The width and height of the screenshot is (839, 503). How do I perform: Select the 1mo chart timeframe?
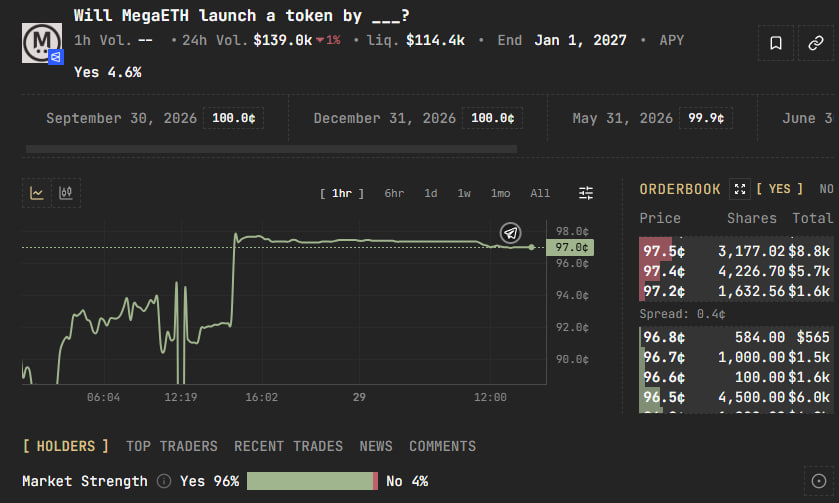pyautogui.click(x=500, y=193)
